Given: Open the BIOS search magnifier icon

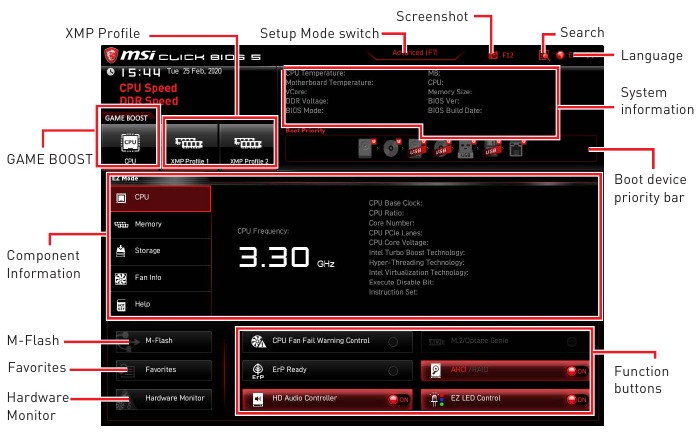Looking at the screenshot, I should (544, 55).
